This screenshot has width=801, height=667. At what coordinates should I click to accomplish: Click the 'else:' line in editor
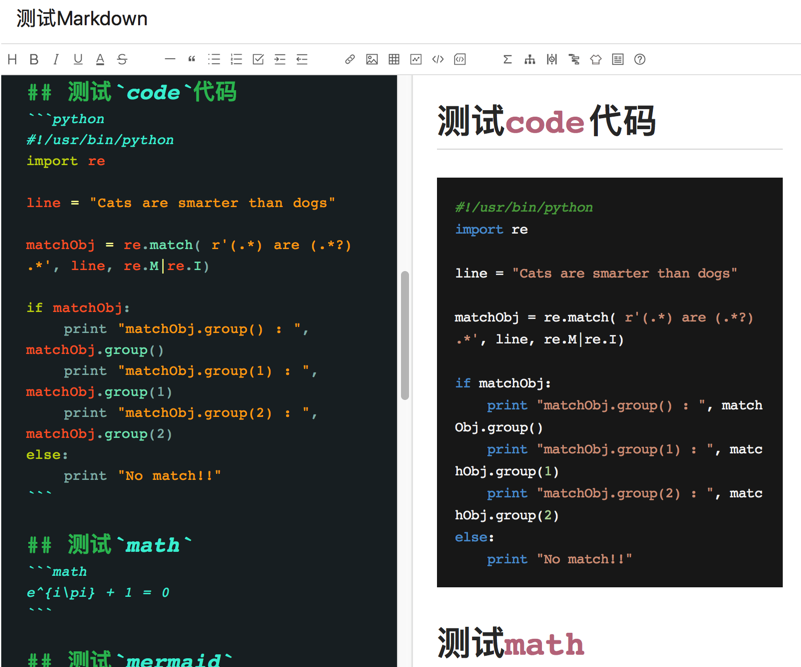pos(47,455)
